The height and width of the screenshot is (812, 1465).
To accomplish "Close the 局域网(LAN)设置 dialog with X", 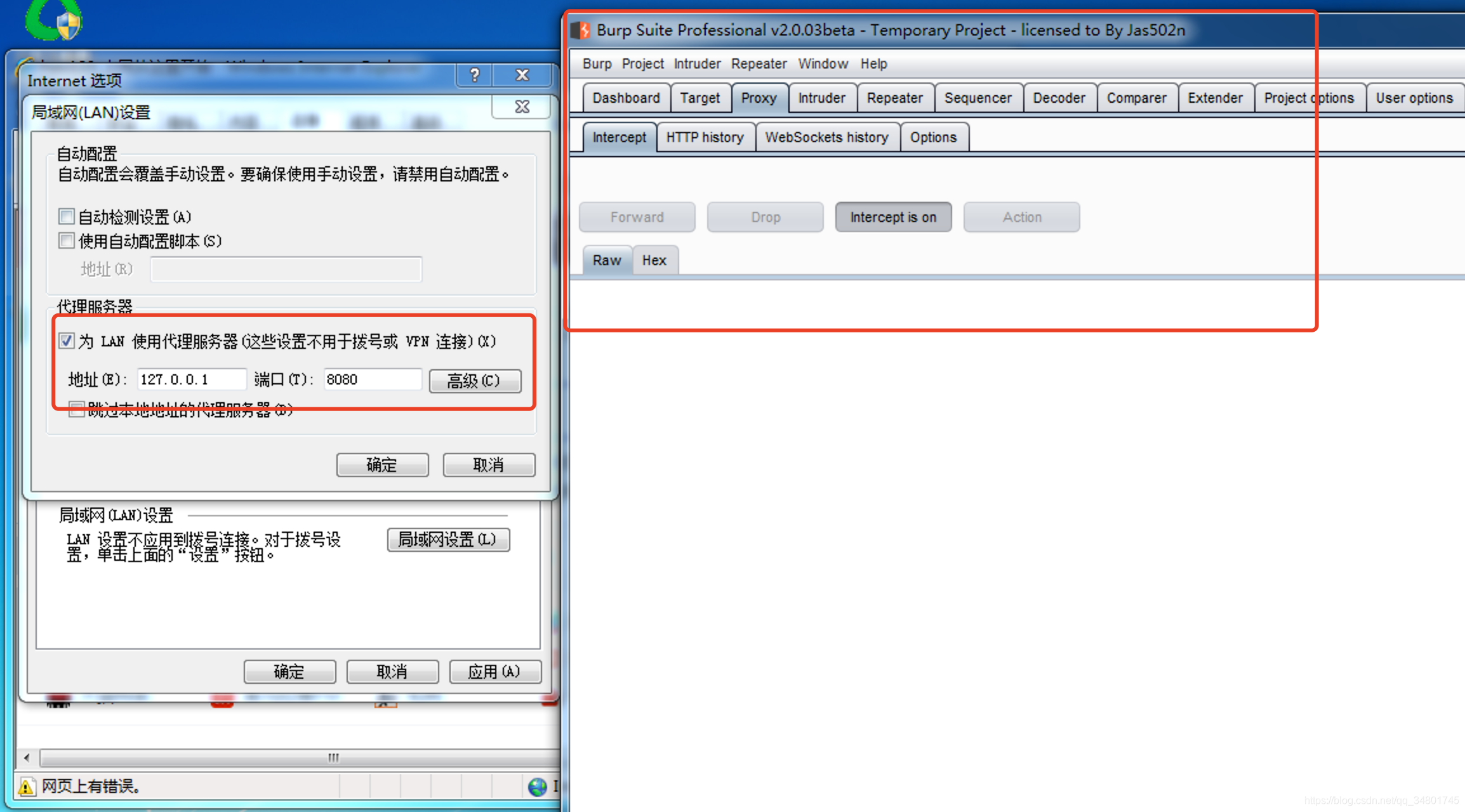I will click(x=522, y=107).
